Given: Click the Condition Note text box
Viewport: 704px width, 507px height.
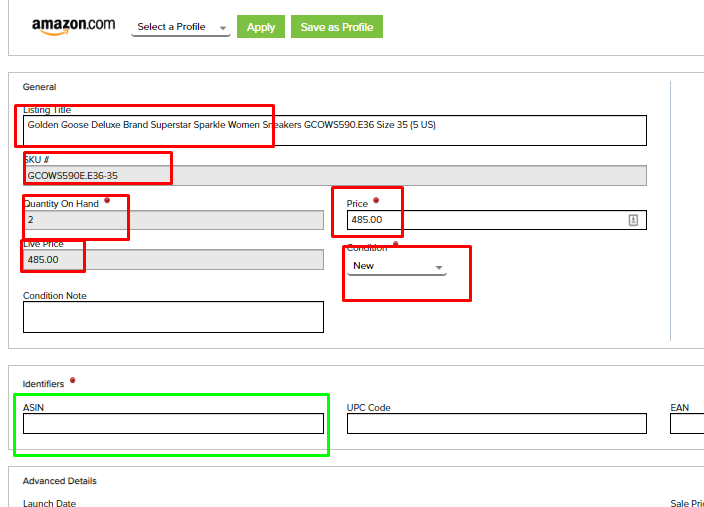Looking at the screenshot, I should (x=173, y=317).
